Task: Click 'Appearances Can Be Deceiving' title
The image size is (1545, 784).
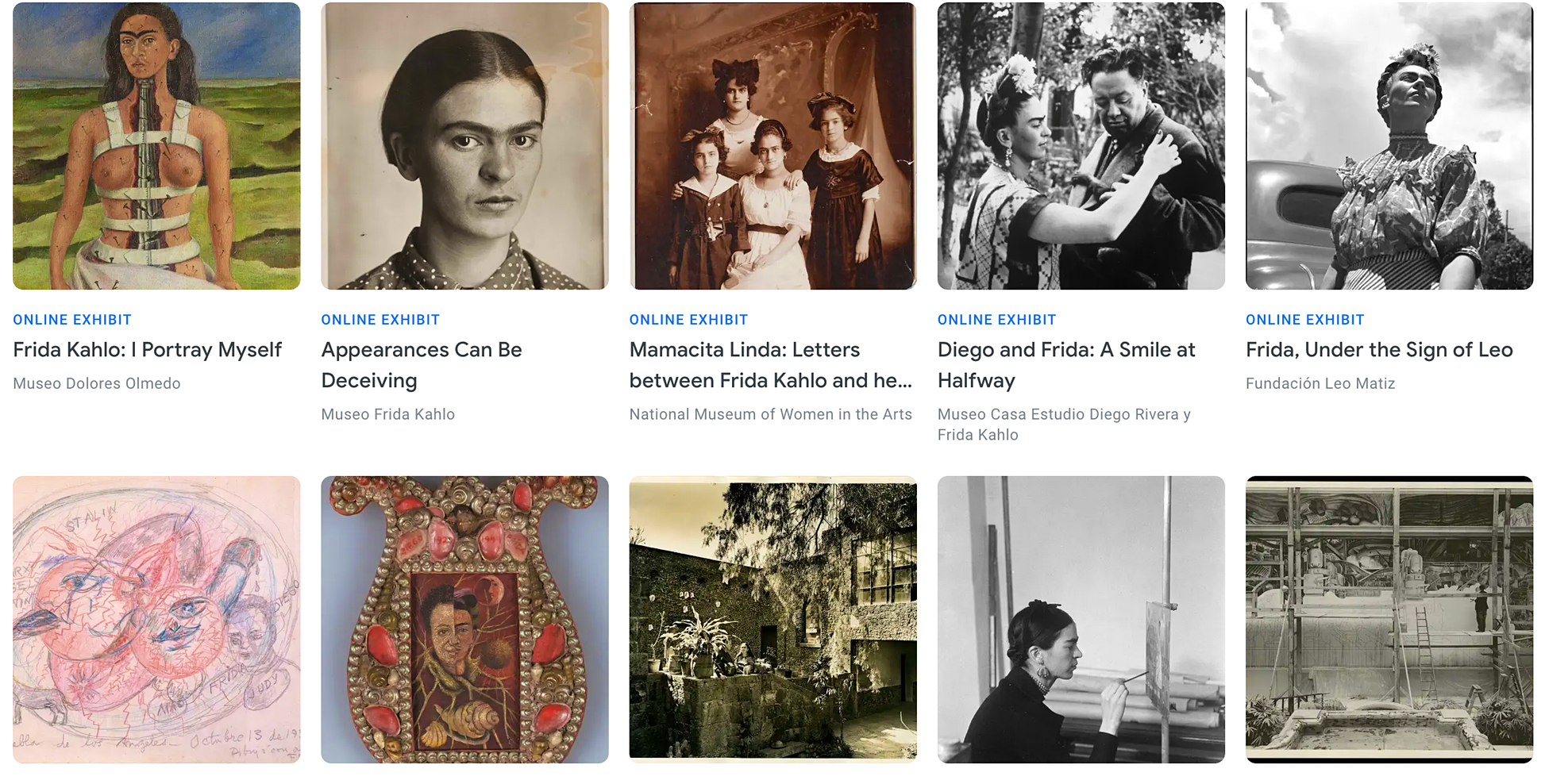Action: click(422, 365)
